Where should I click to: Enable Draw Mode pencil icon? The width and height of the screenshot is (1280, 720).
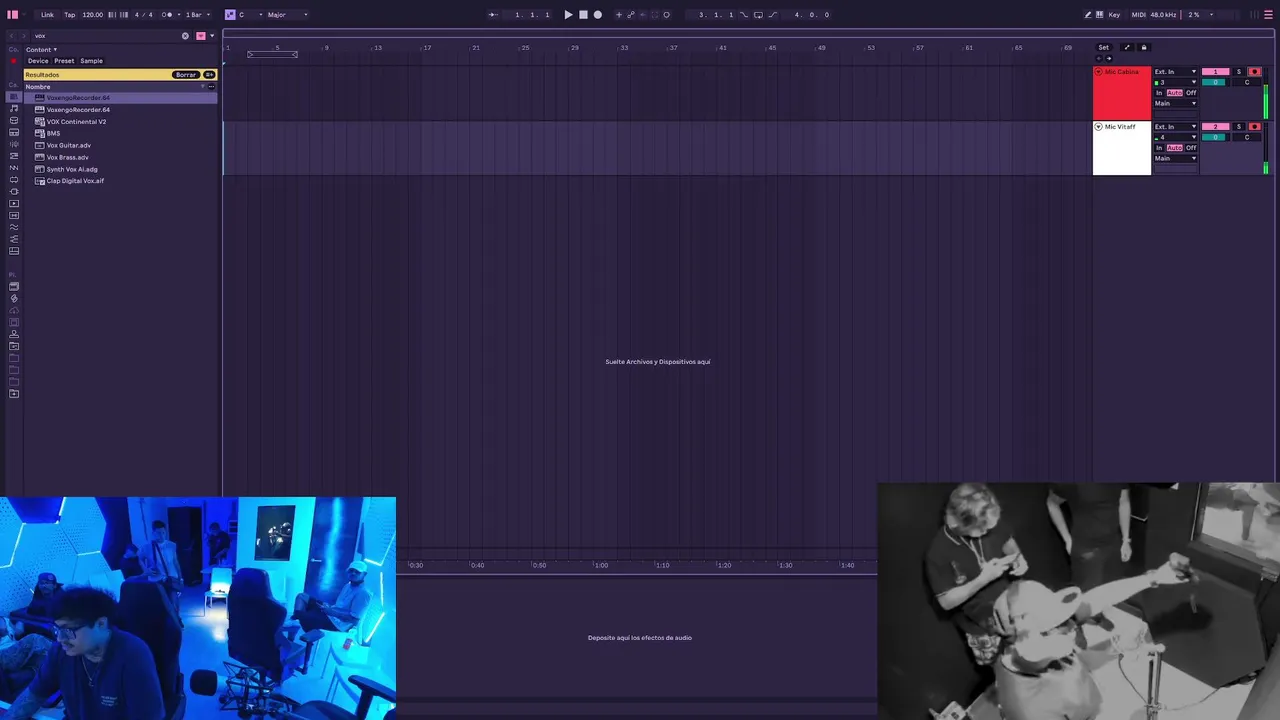click(x=1088, y=15)
